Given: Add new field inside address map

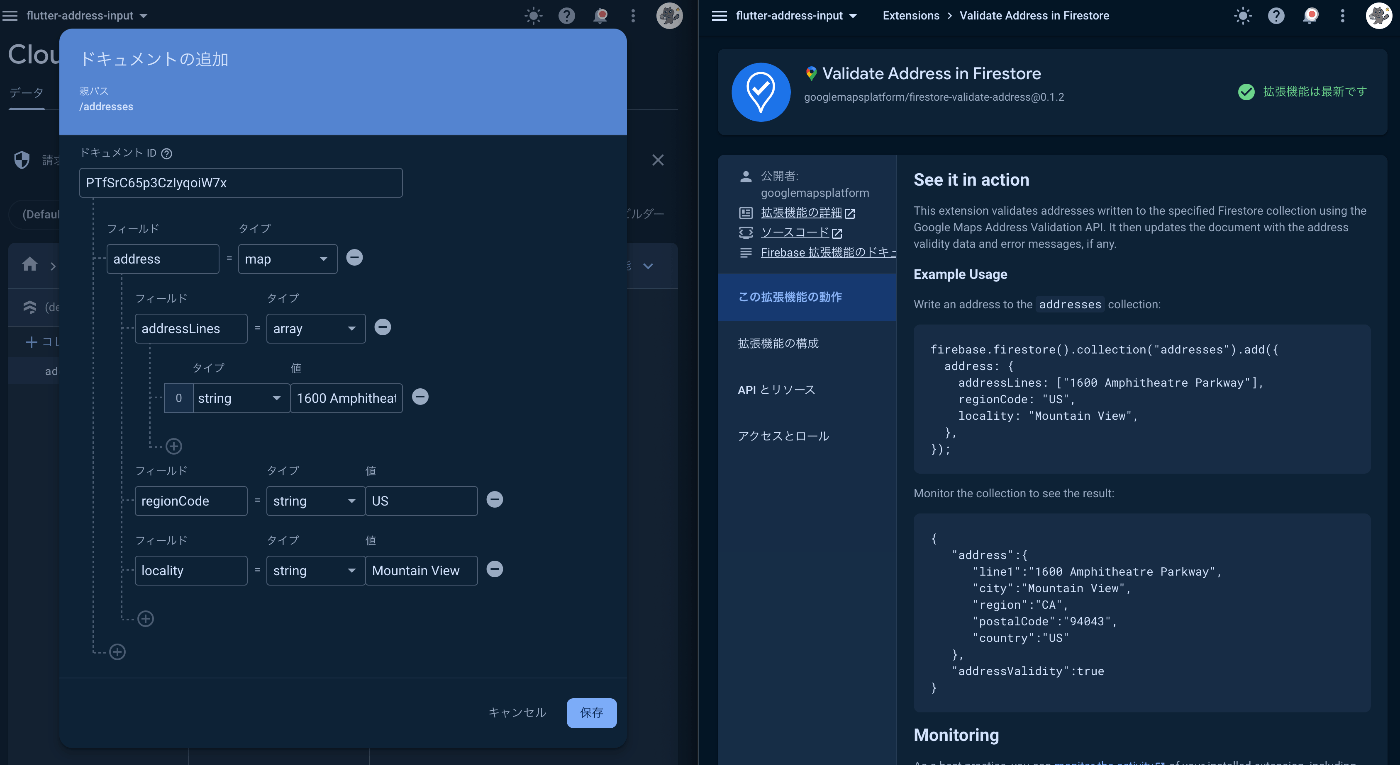Looking at the screenshot, I should 145,619.
